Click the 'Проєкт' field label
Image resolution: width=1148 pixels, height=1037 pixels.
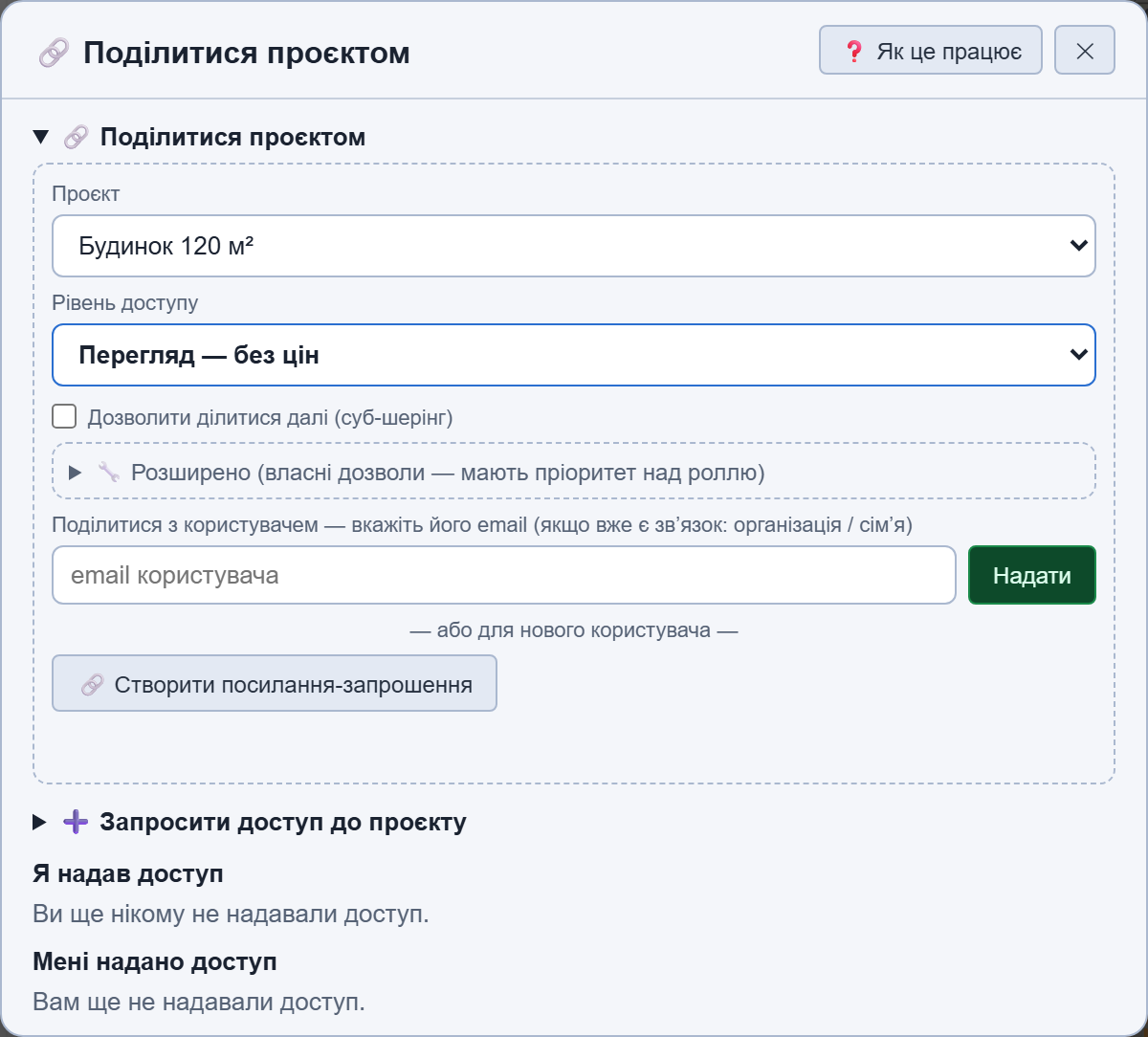click(86, 194)
